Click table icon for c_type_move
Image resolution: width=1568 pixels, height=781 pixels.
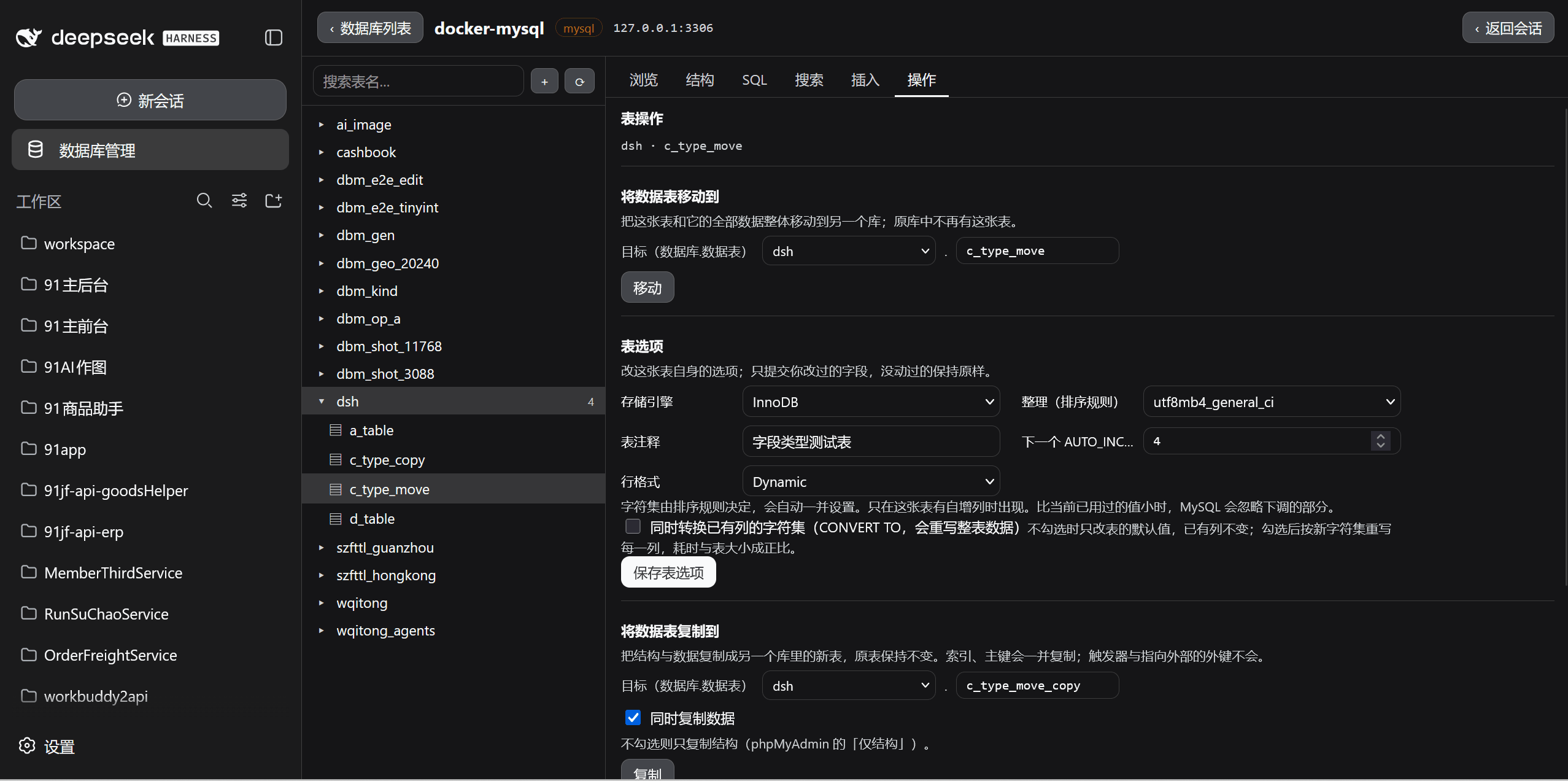(x=336, y=489)
